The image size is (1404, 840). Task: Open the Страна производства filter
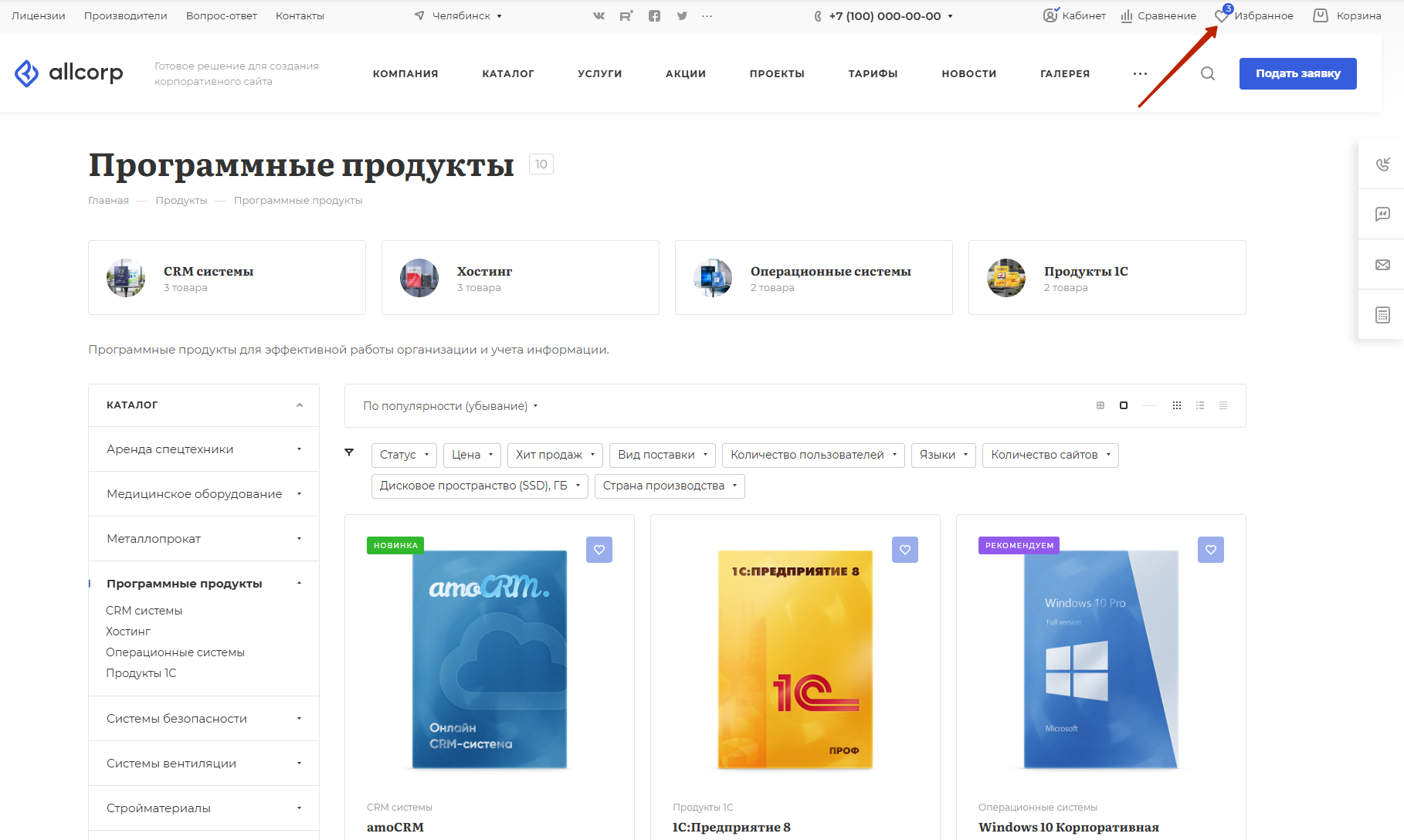coord(670,486)
